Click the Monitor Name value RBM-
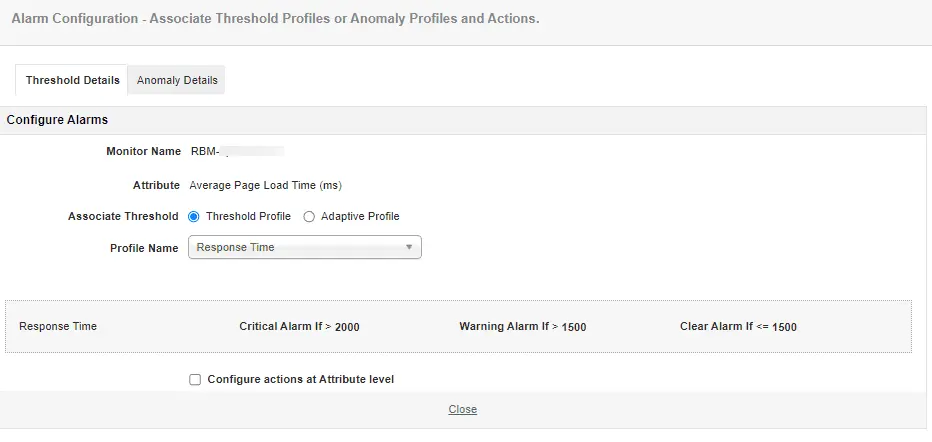 tap(205, 152)
